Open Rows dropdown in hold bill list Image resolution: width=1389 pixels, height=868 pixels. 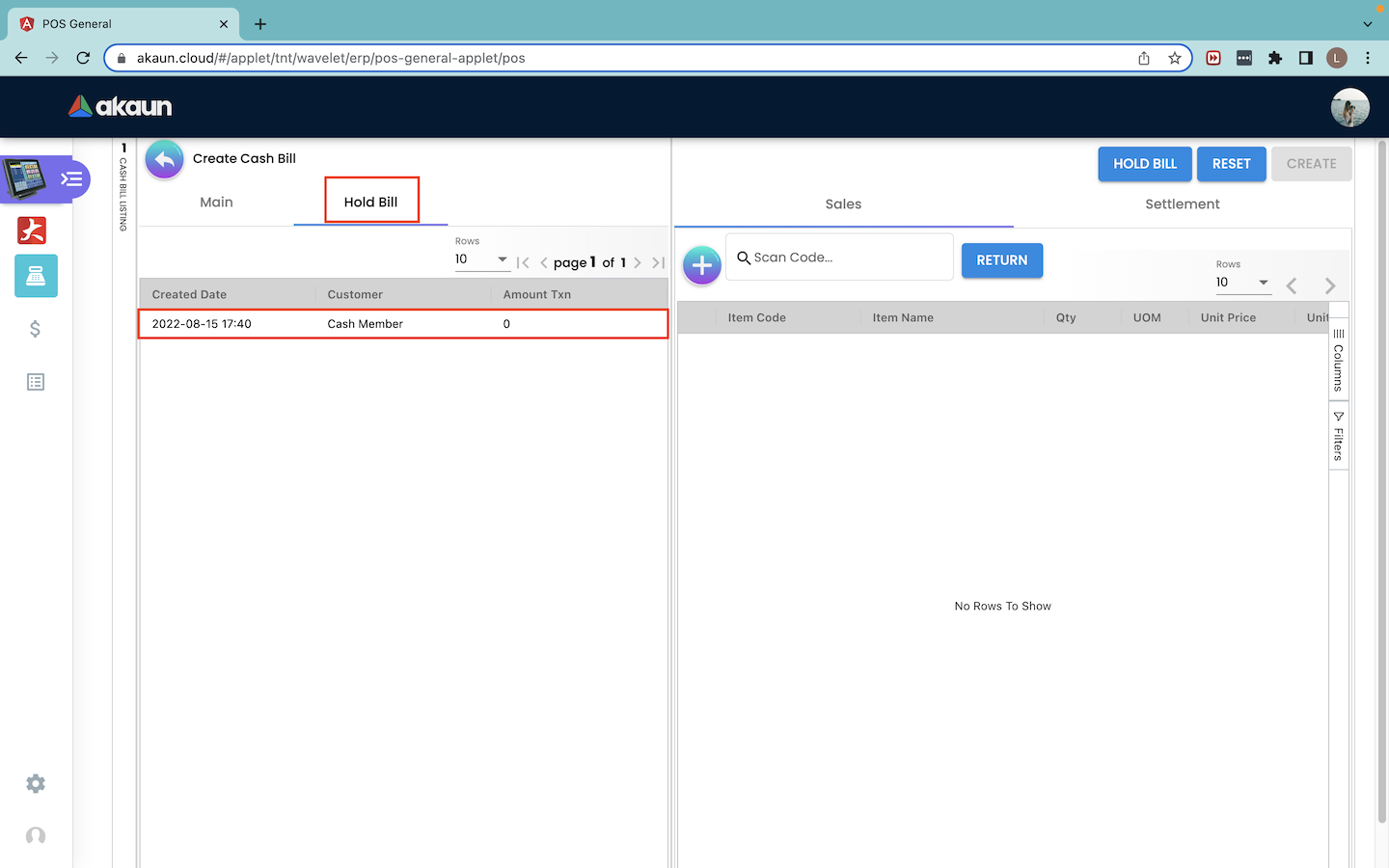pos(481,258)
